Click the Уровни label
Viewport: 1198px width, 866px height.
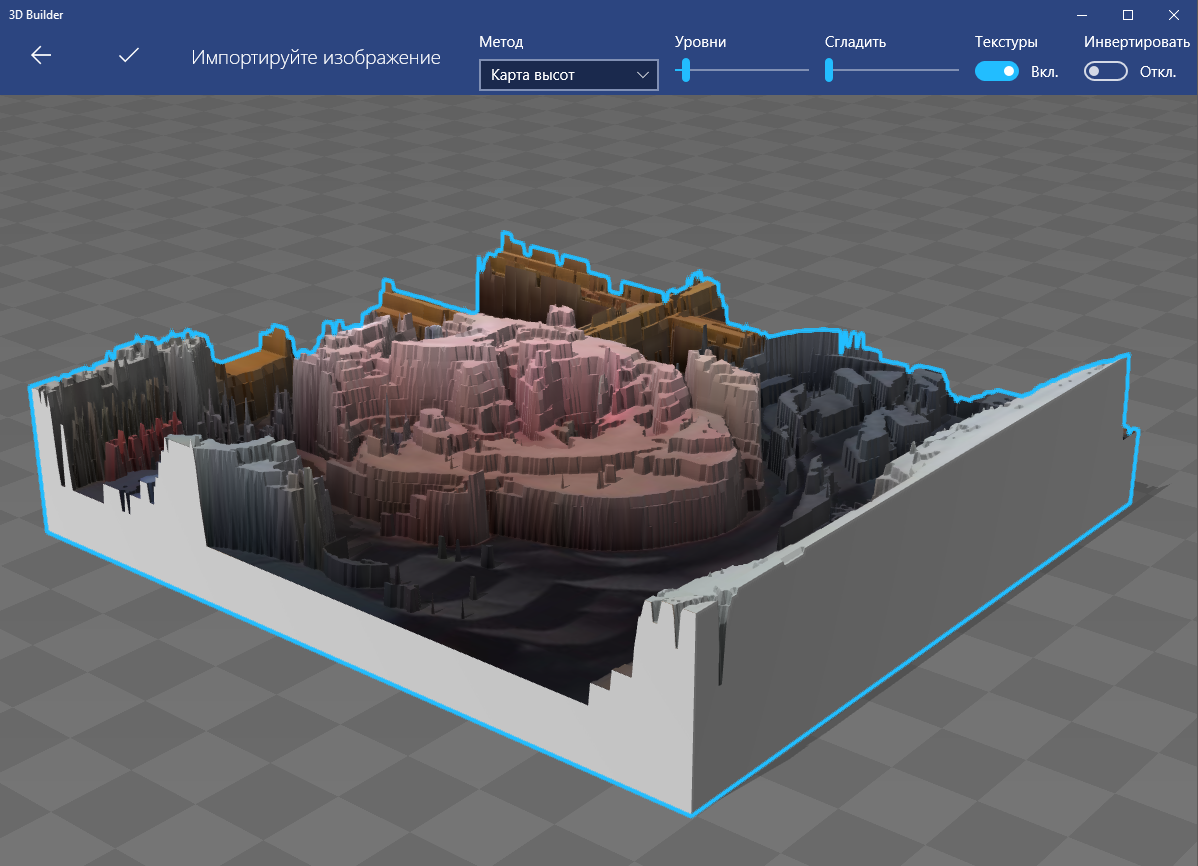pos(700,42)
